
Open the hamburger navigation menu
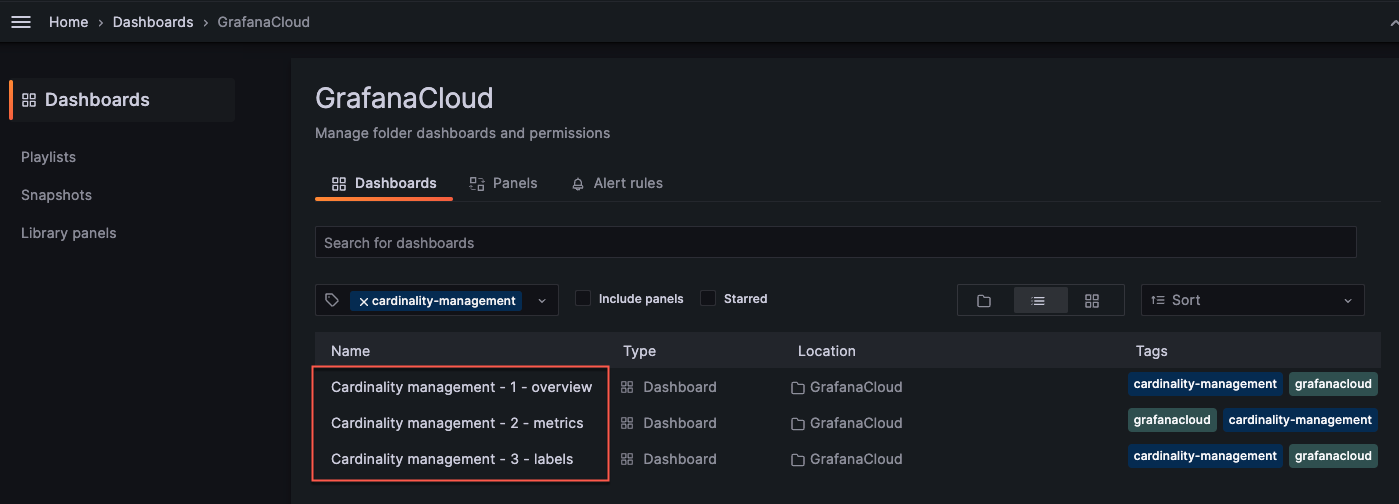pyautogui.click(x=21, y=22)
